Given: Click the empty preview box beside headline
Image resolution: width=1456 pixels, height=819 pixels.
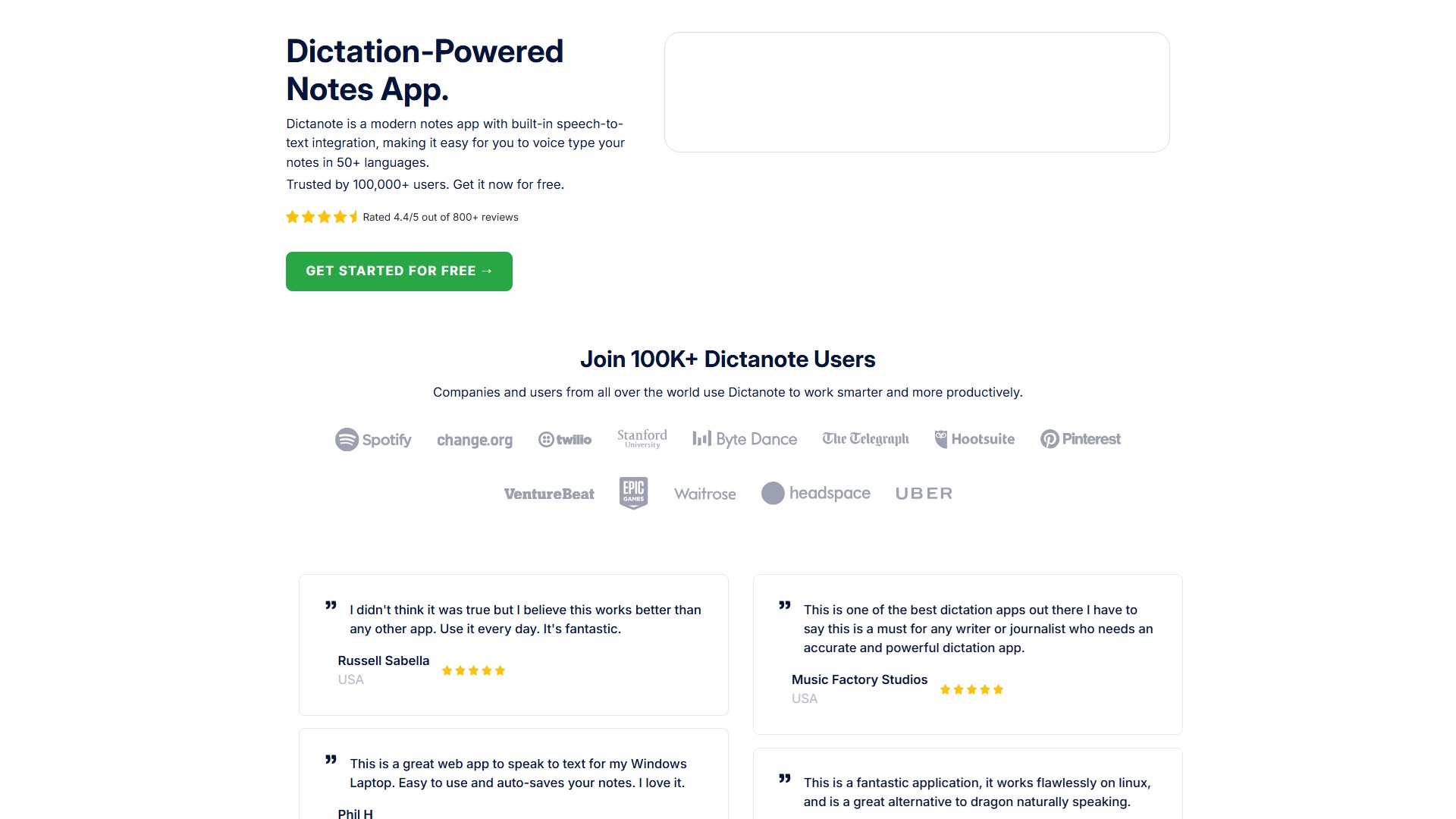Looking at the screenshot, I should [917, 92].
